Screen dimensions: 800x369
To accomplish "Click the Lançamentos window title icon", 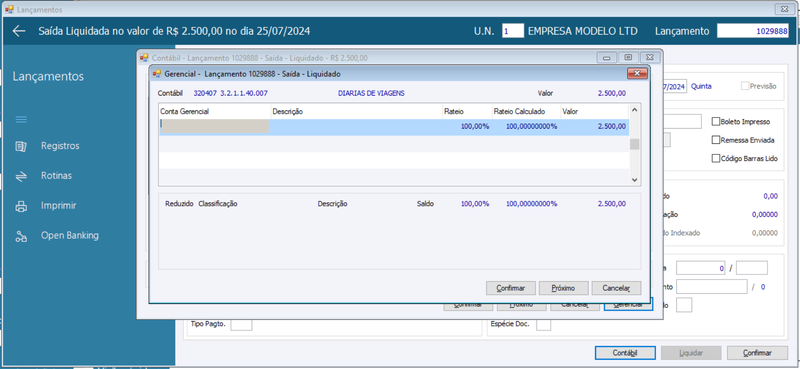I will [x=9, y=9].
